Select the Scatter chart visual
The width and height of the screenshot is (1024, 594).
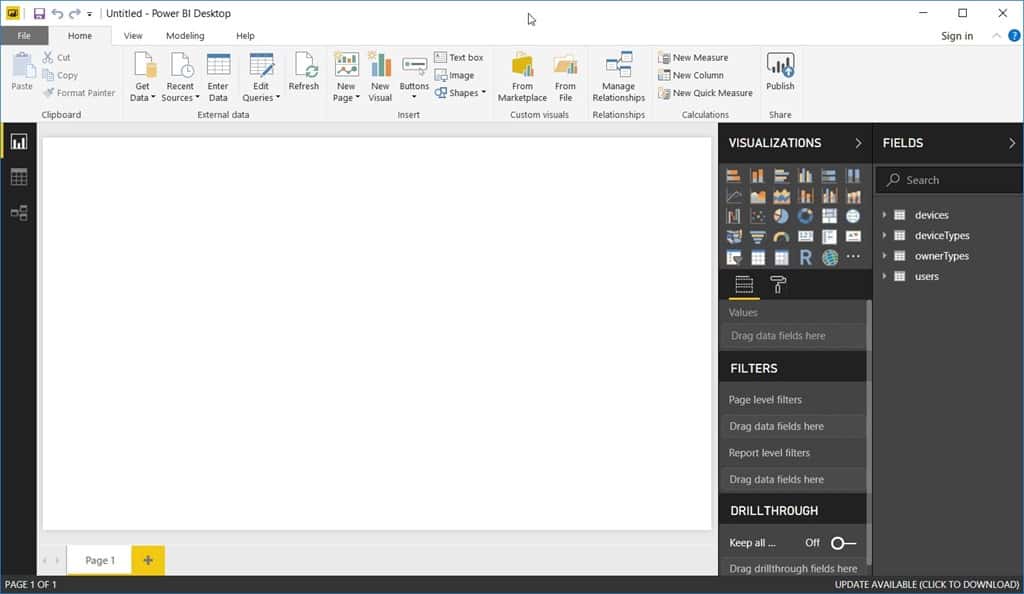click(758, 216)
